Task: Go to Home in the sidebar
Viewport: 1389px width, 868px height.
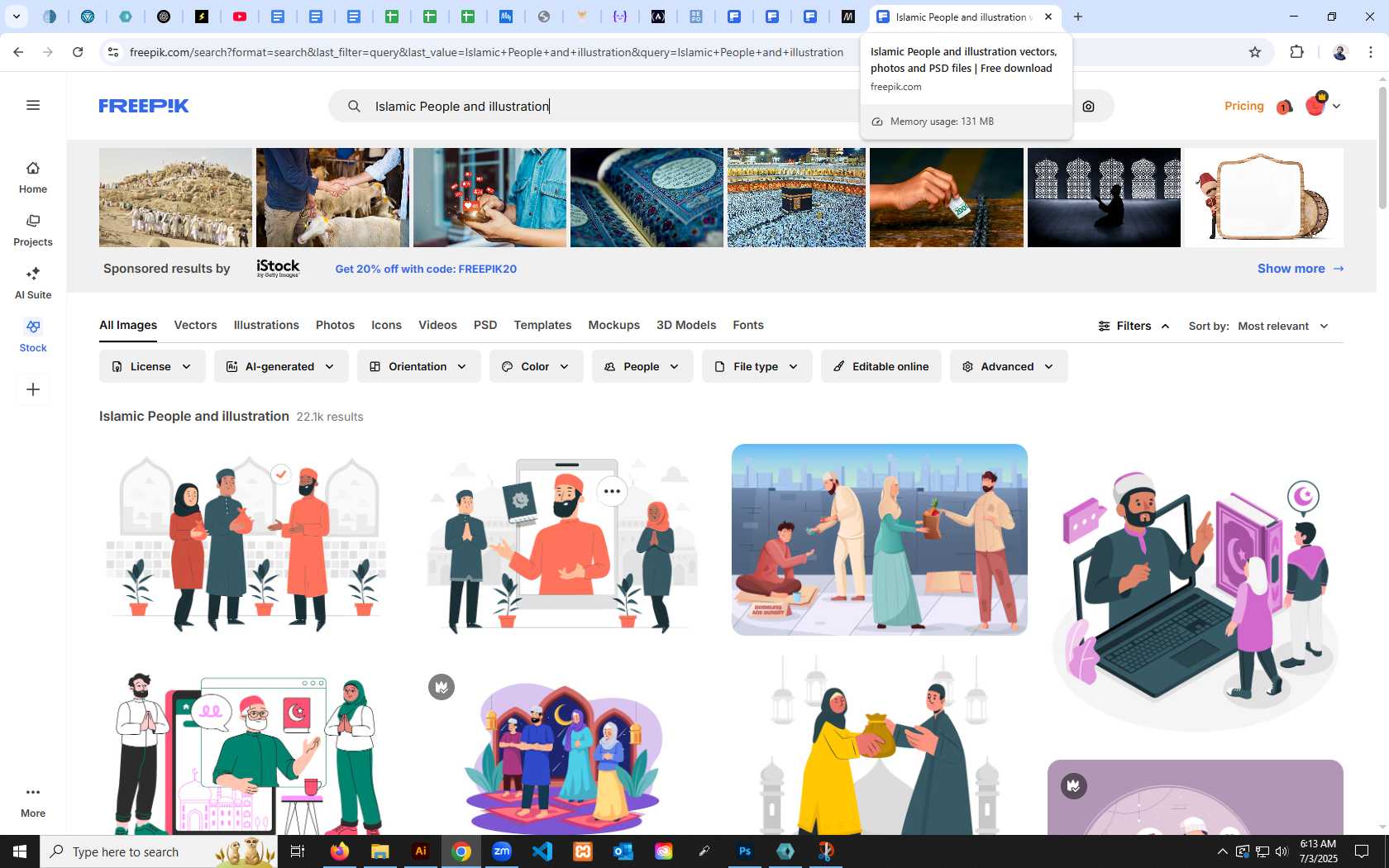Action: 33,177
